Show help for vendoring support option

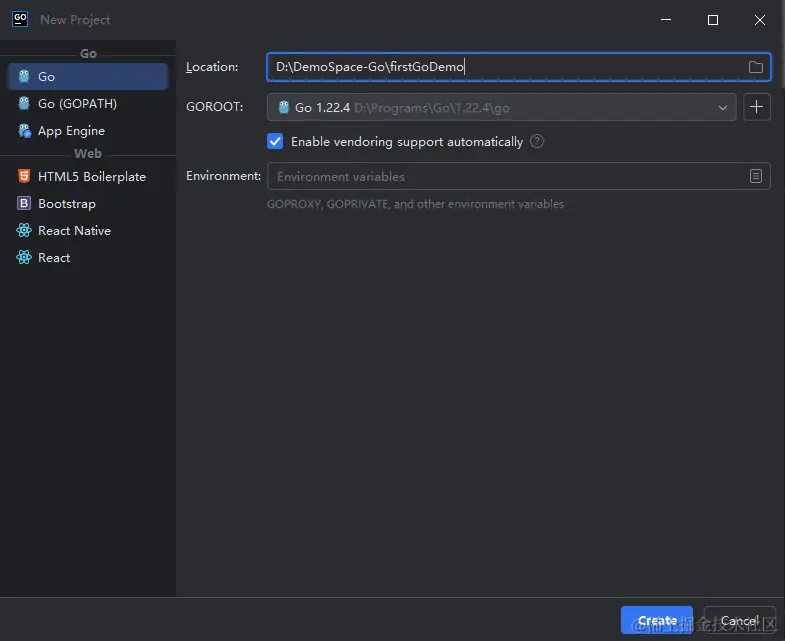pyautogui.click(x=537, y=142)
